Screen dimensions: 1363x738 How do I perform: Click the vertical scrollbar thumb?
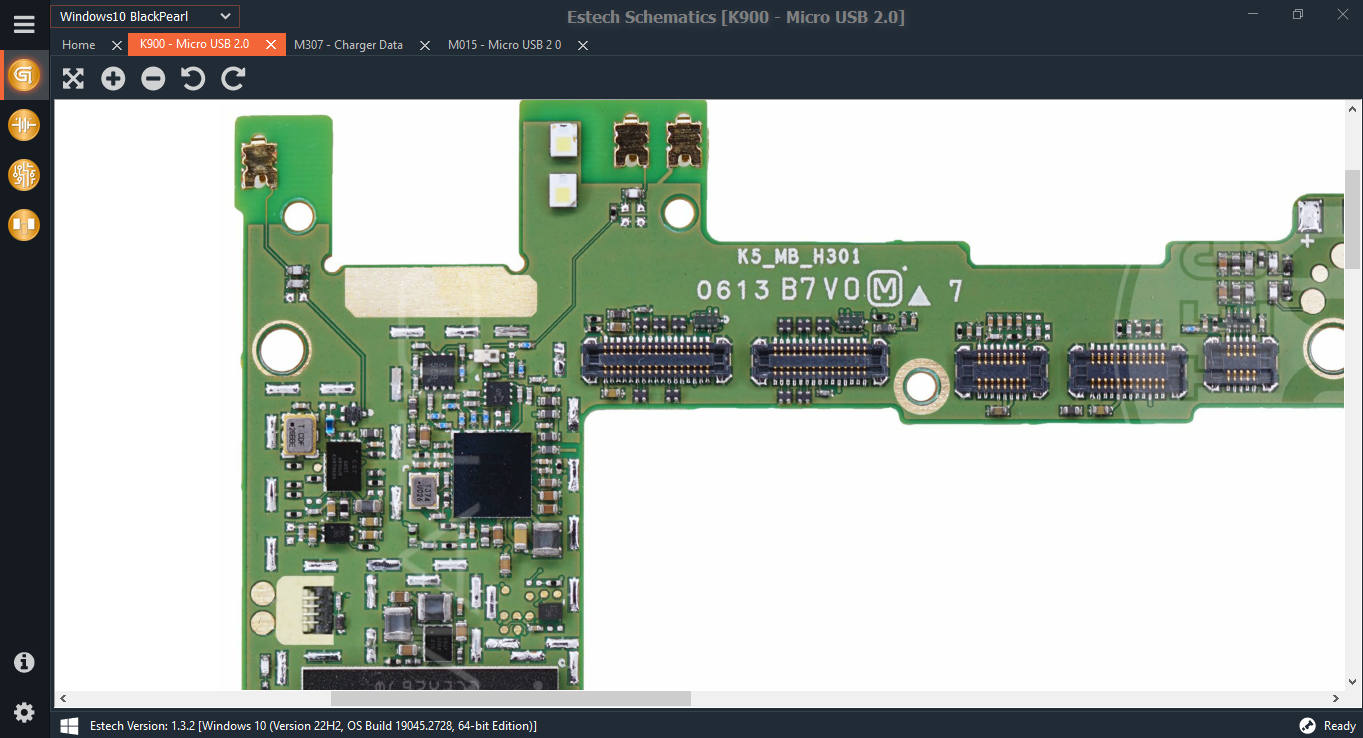[x=1352, y=218]
